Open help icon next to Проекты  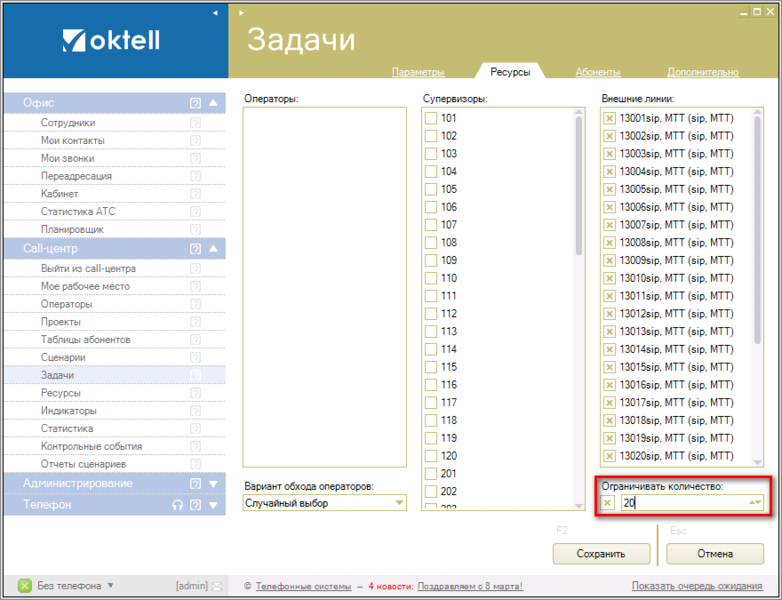(x=196, y=322)
